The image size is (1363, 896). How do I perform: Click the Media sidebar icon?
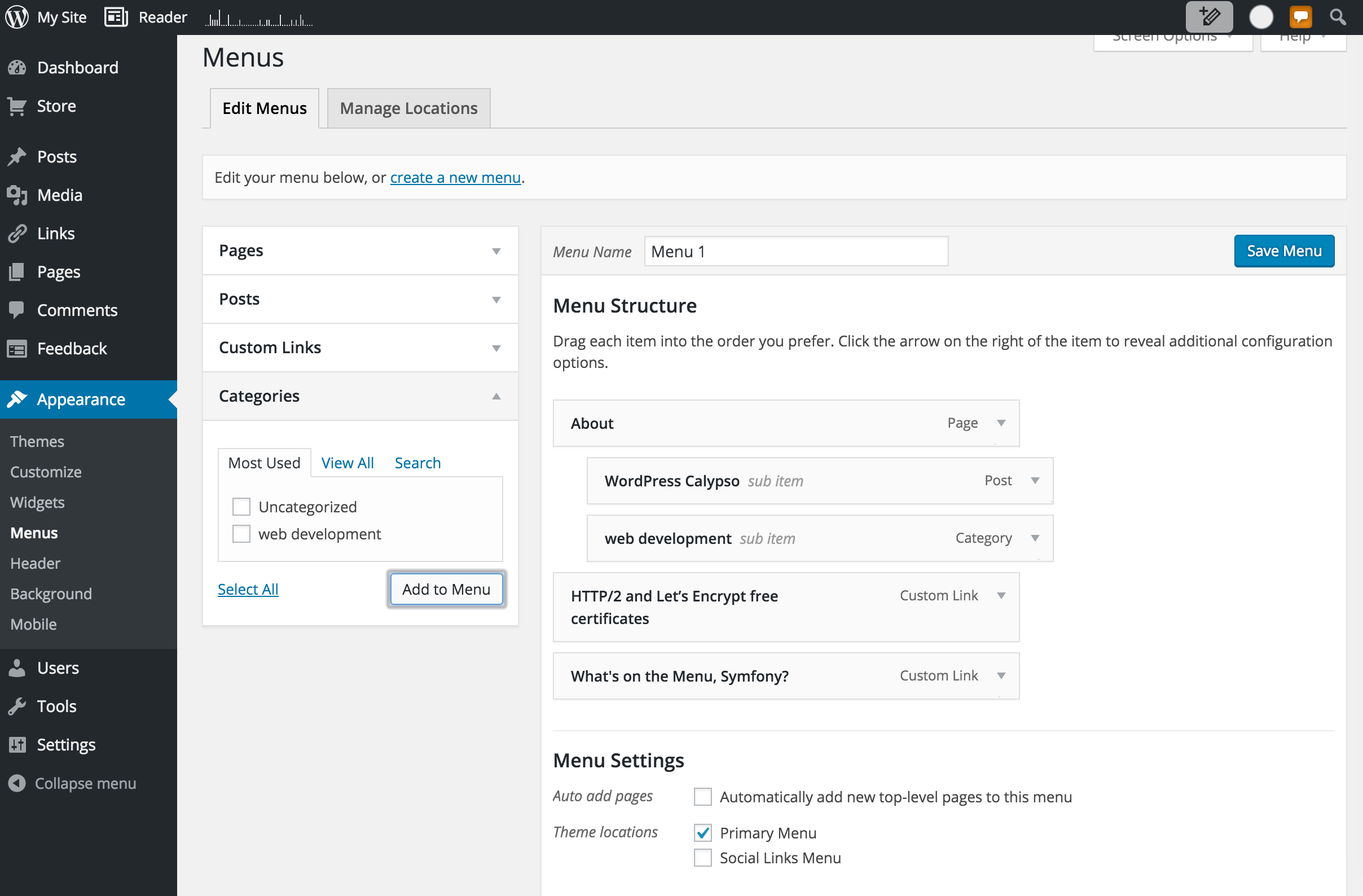click(18, 195)
